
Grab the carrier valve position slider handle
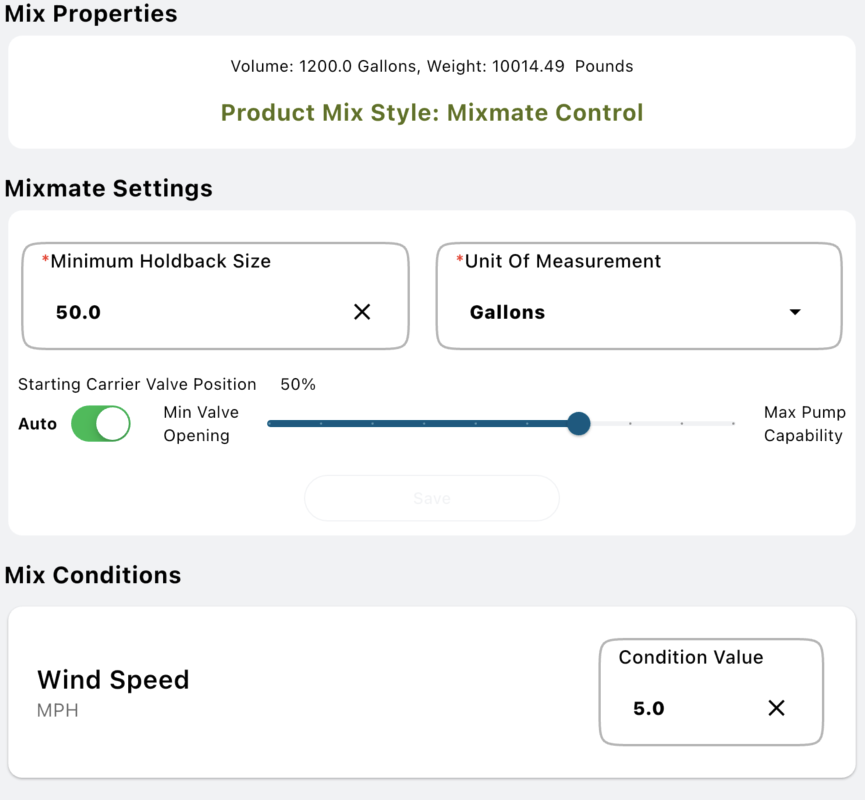tap(578, 424)
